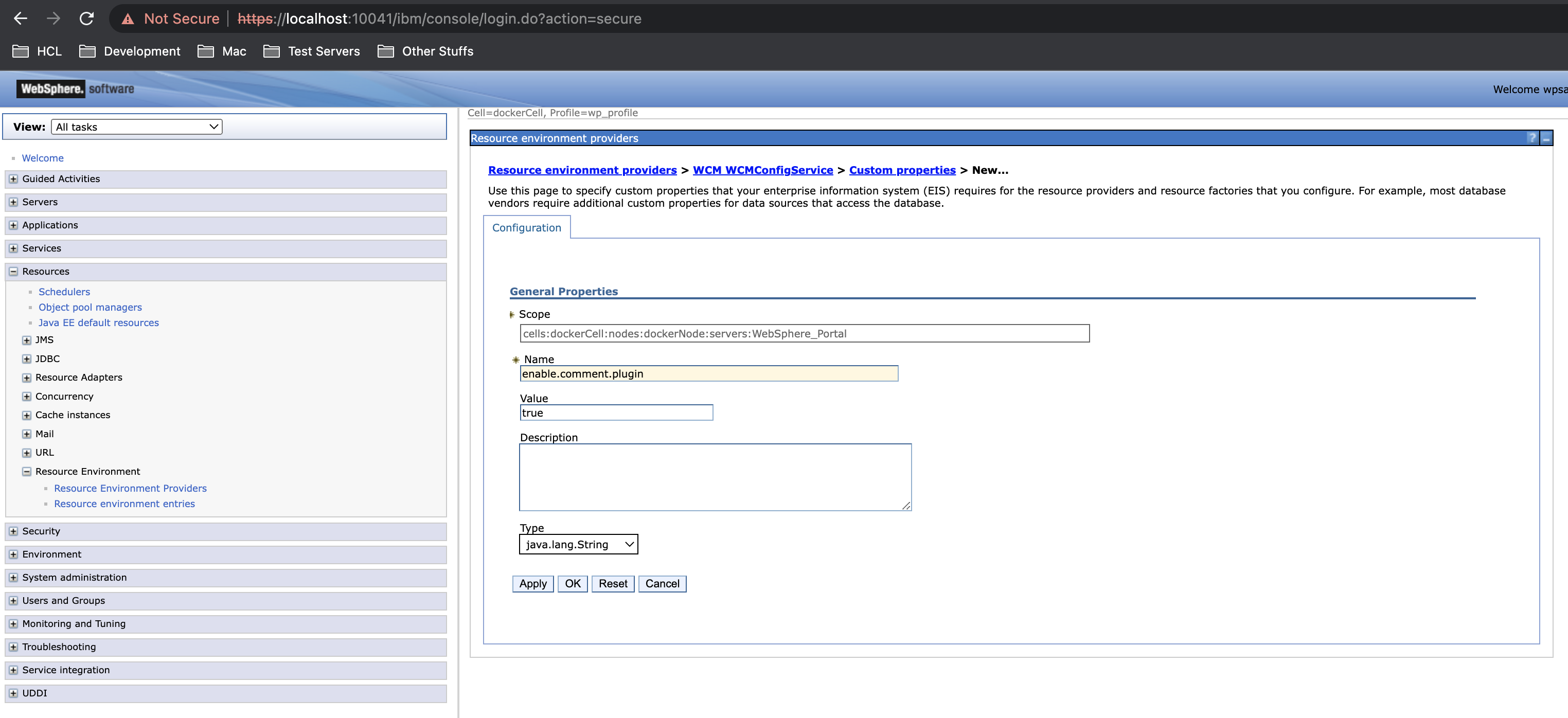Screen dimensions: 1568x718
Task: Click the Apply button
Action: pyautogui.click(x=532, y=583)
